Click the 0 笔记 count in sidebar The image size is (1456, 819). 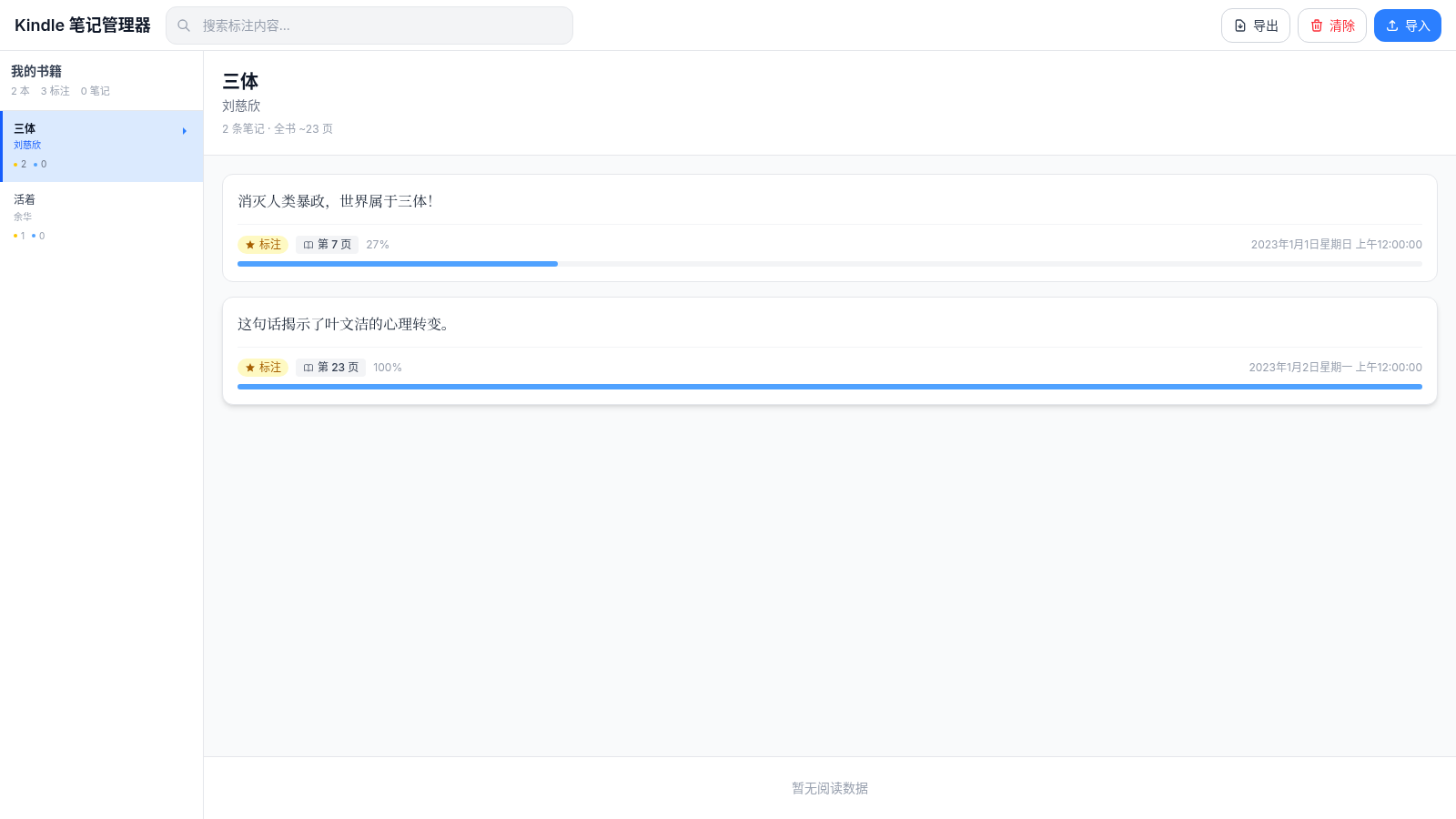click(x=96, y=91)
